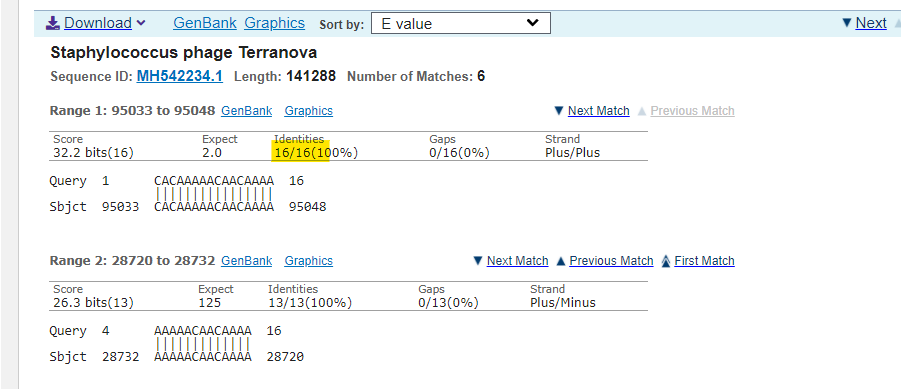The height and width of the screenshot is (389, 901).
Task: Open GenBank link for Range 1
Action: click(247, 111)
